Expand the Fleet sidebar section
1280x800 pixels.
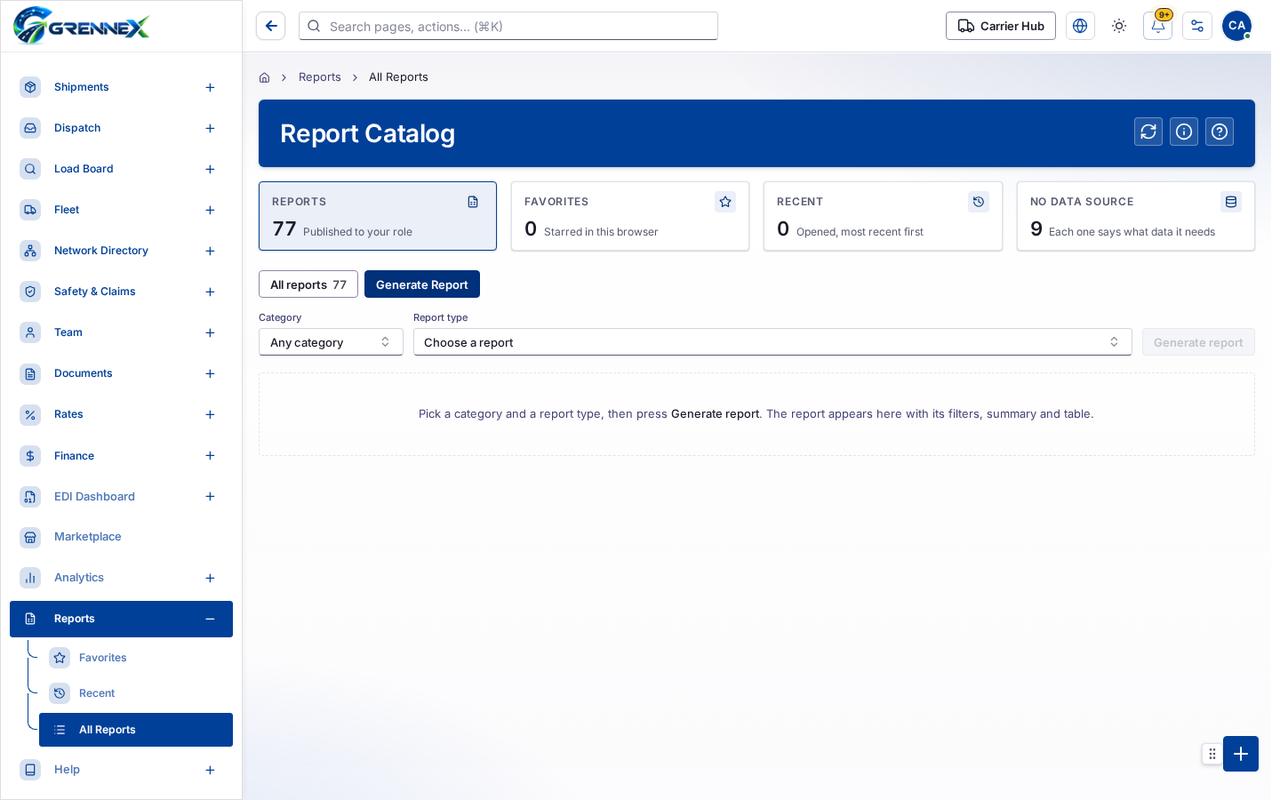pyautogui.click(x=210, y=210)
